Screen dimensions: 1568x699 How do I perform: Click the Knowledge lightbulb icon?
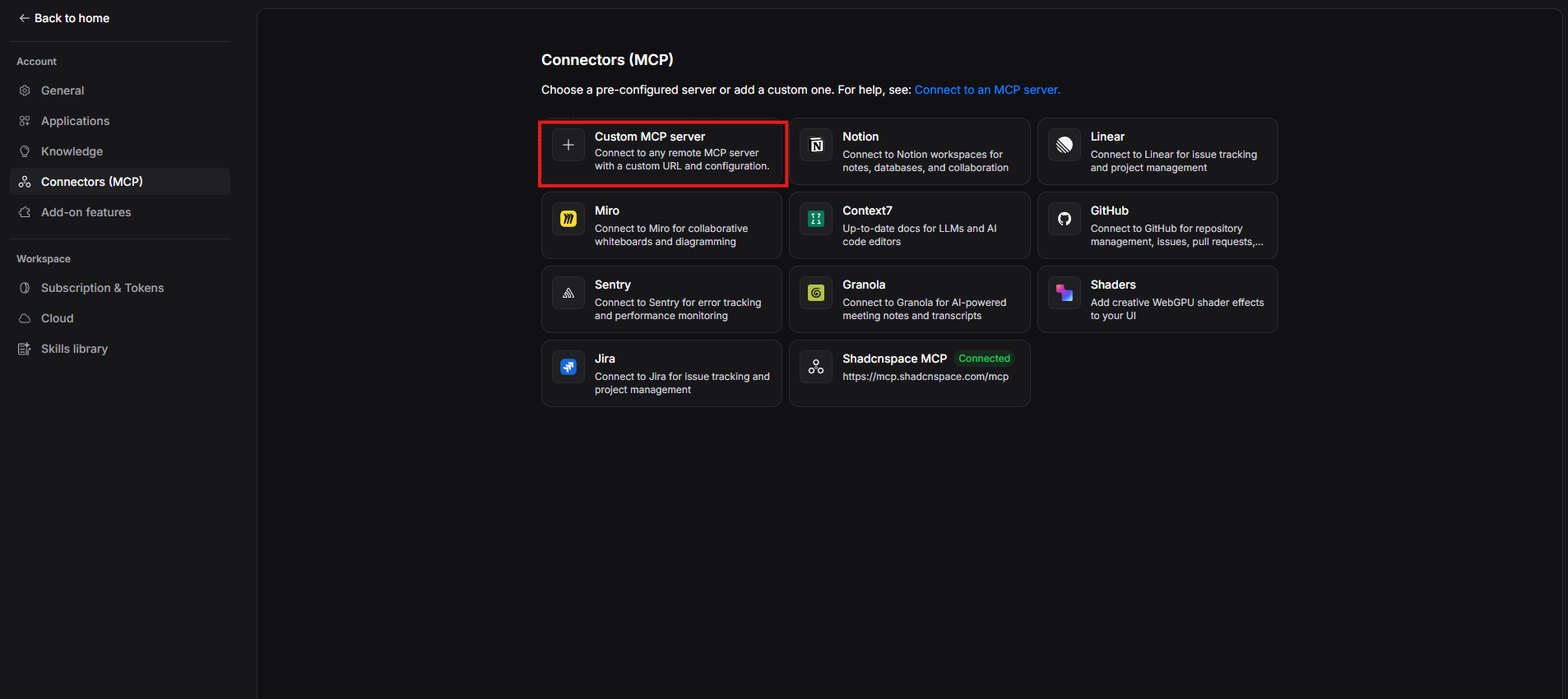tap(25, 151)
